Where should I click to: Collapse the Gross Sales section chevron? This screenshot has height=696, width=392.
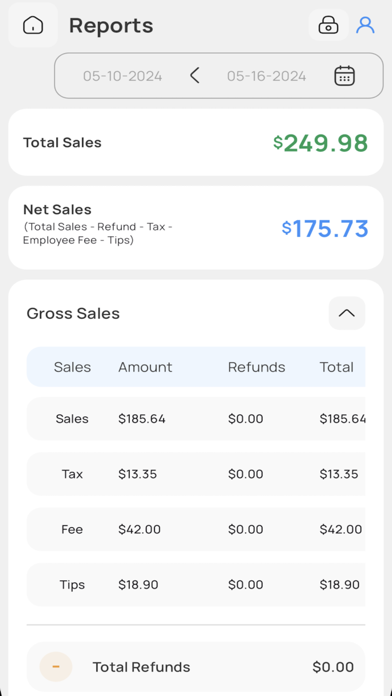click(x=347, y=313)
